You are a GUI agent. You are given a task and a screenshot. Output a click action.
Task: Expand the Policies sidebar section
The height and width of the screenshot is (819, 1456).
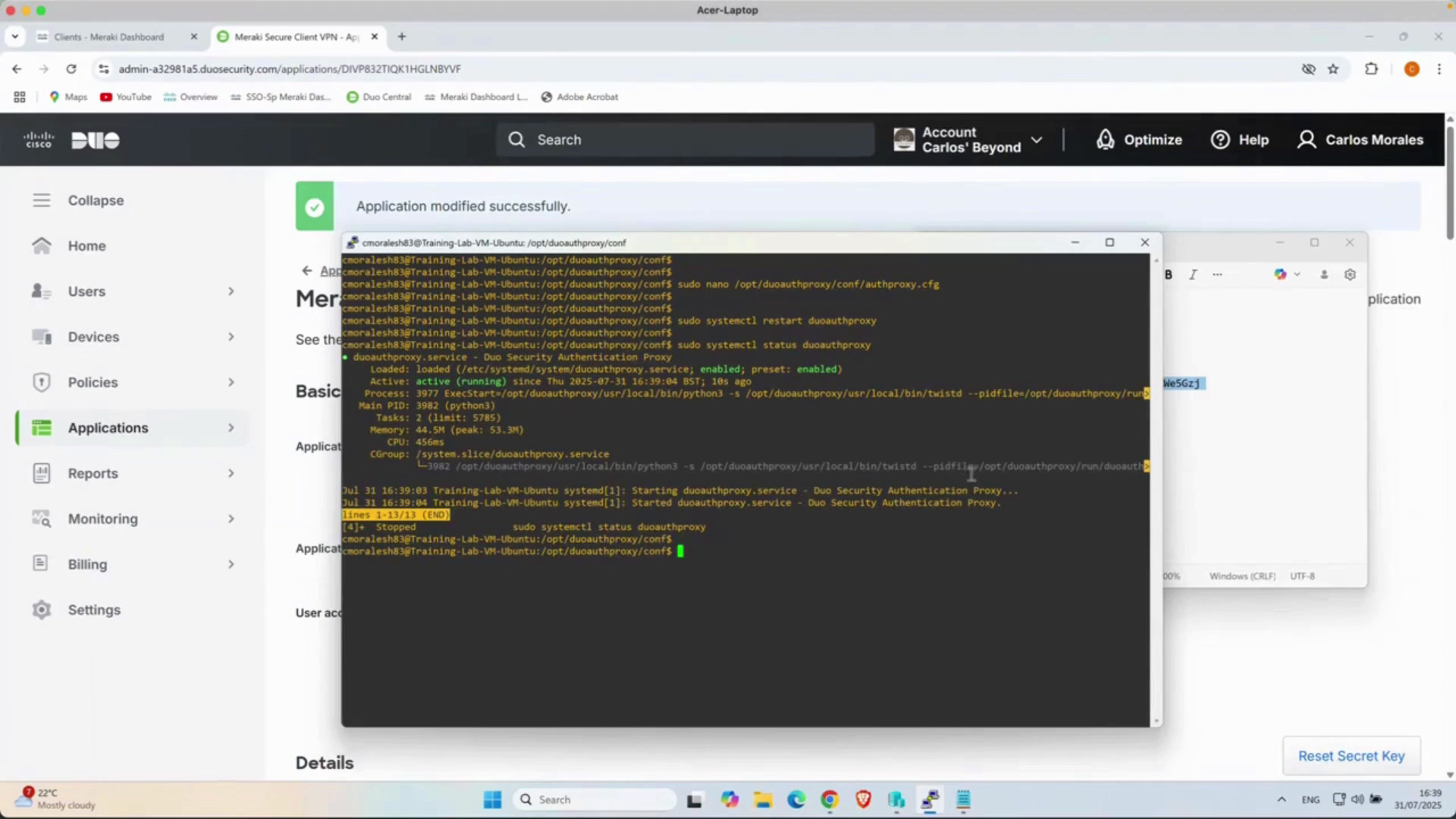231,382
